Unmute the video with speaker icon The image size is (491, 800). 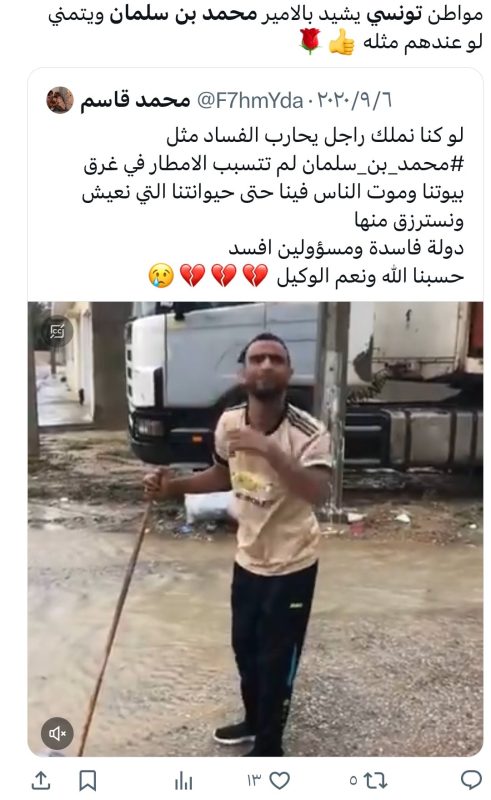pos(57,733)
